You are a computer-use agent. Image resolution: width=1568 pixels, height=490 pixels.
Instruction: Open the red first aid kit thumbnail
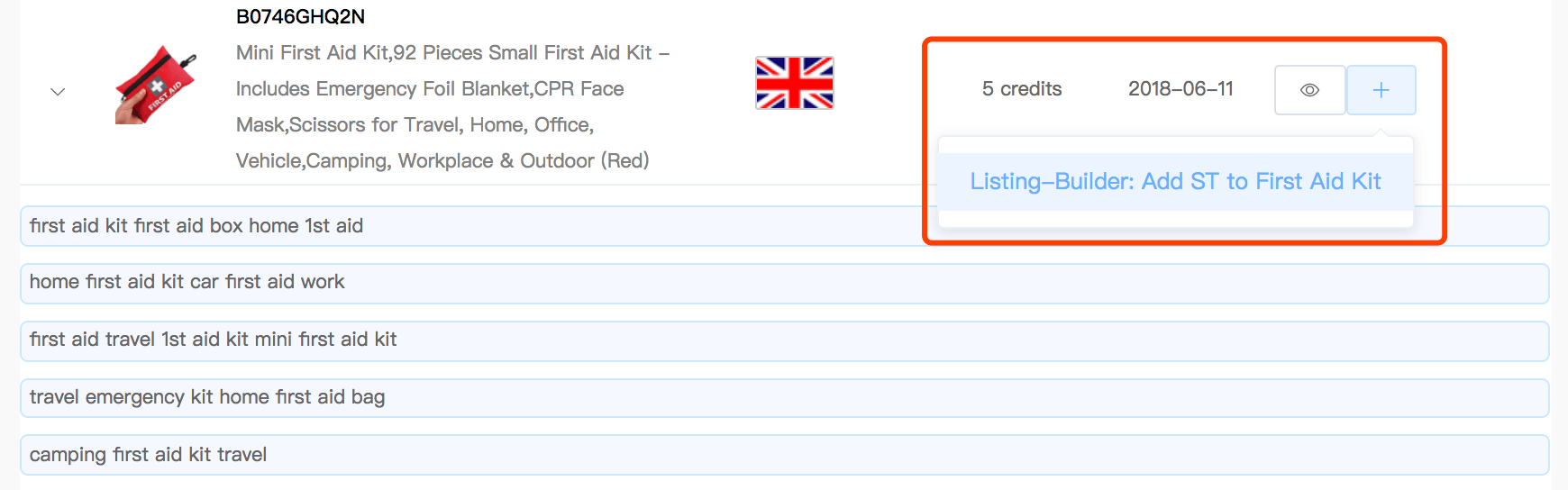156,85
